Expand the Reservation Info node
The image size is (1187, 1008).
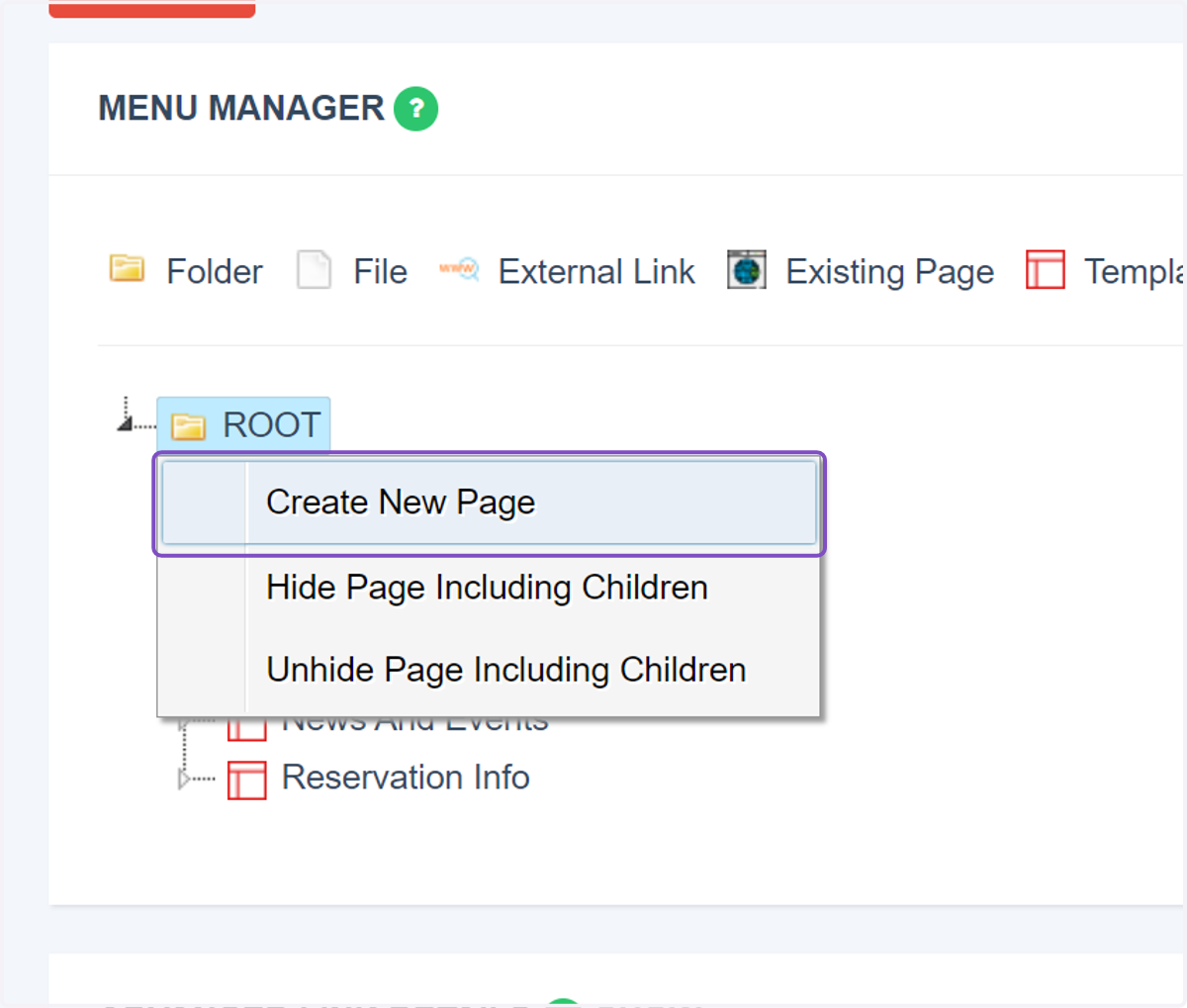[184, 779]
